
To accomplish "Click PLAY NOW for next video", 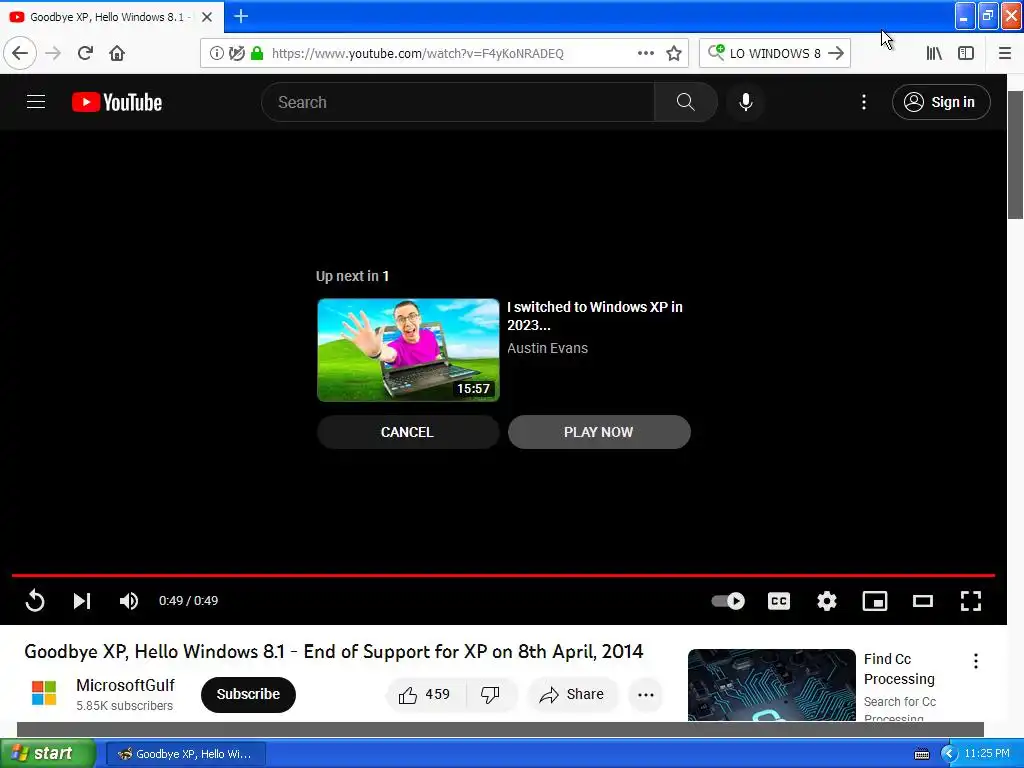I will click(599, 432).
